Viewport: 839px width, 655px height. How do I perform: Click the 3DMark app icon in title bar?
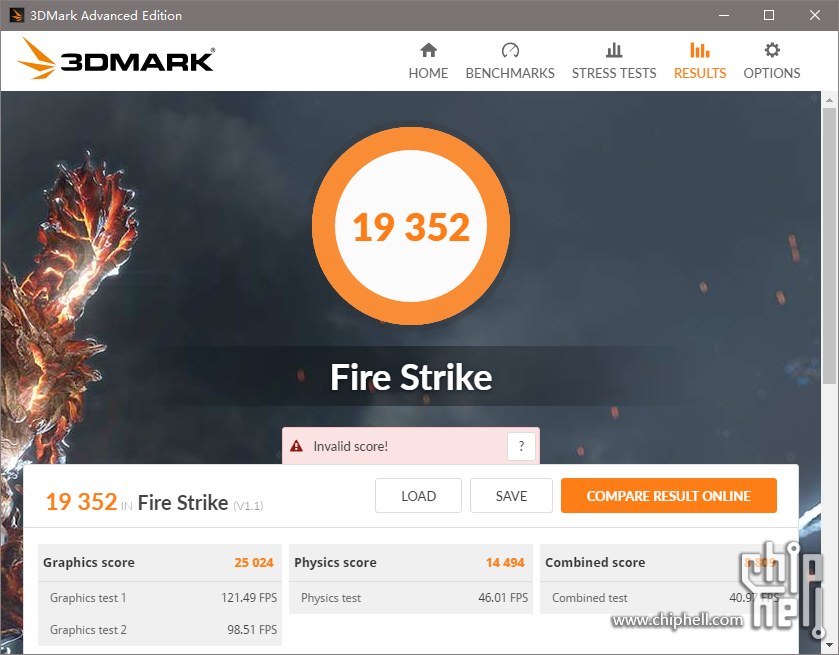pos(16,15)
